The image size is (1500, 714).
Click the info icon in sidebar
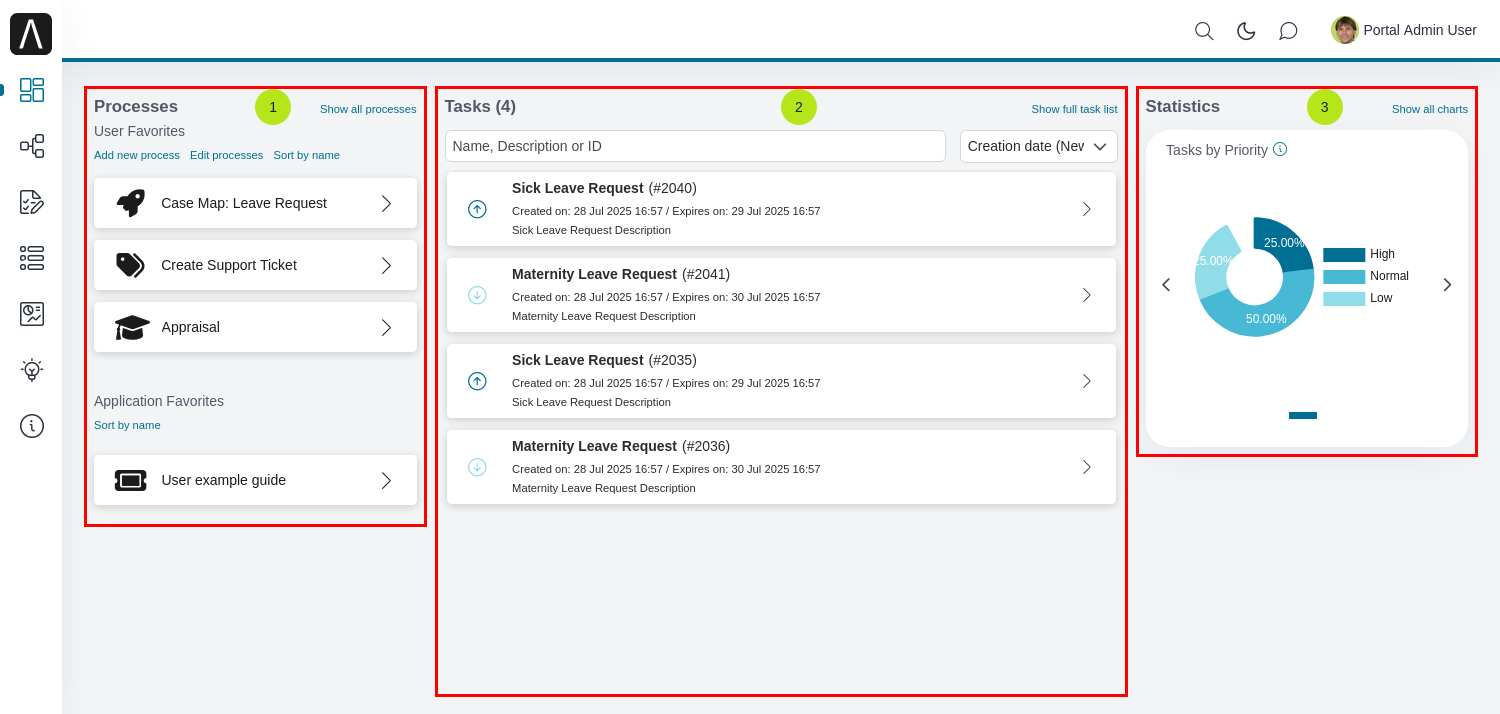point(32,426)
